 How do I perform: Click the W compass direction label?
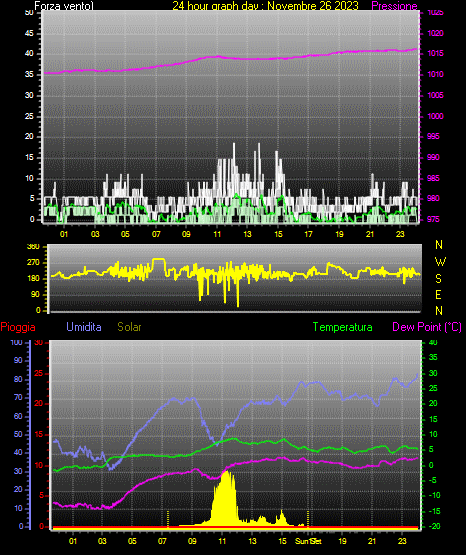pos(440,262)
